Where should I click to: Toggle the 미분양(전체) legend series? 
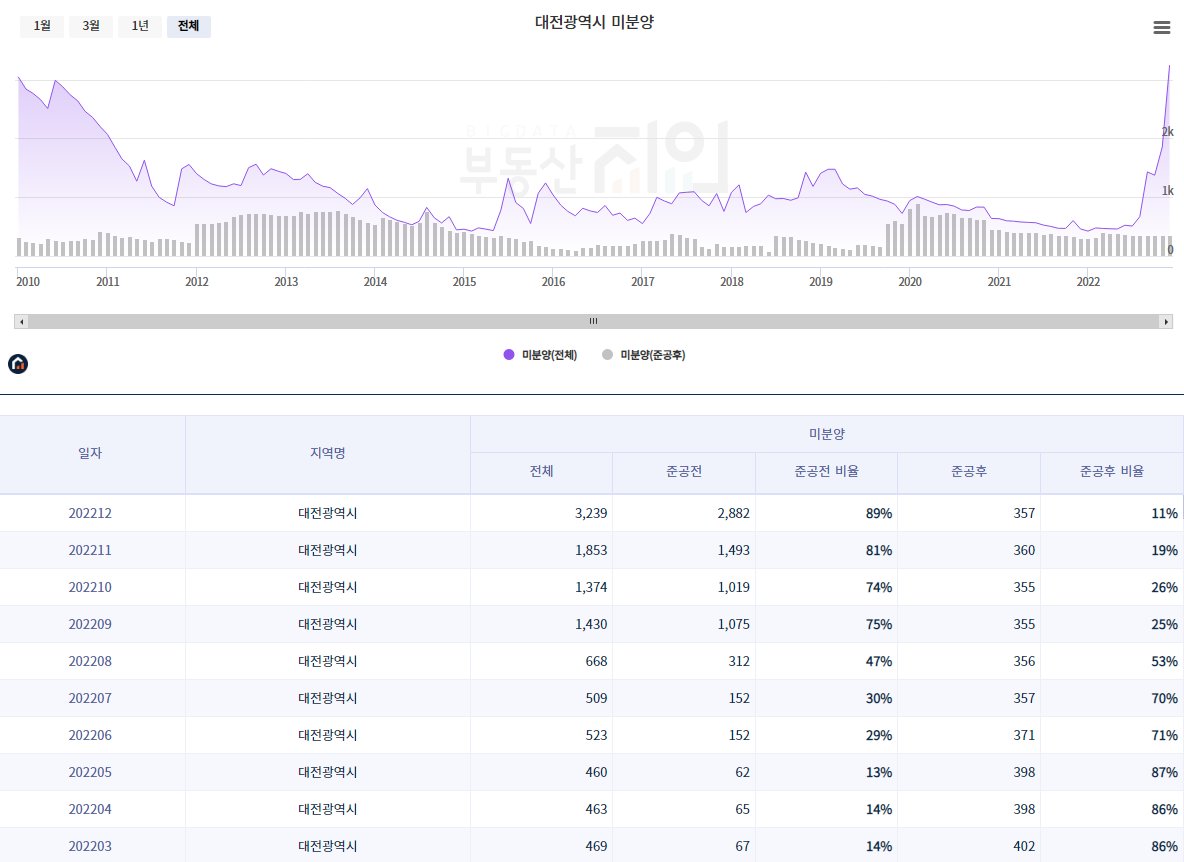541,355
